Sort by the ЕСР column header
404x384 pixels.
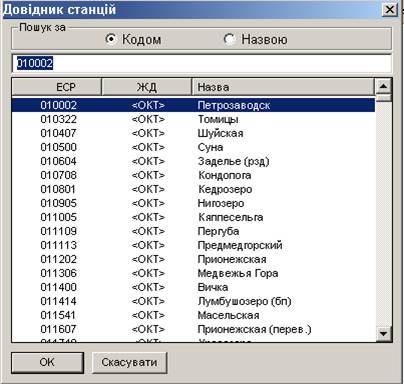tap(56, 87)
